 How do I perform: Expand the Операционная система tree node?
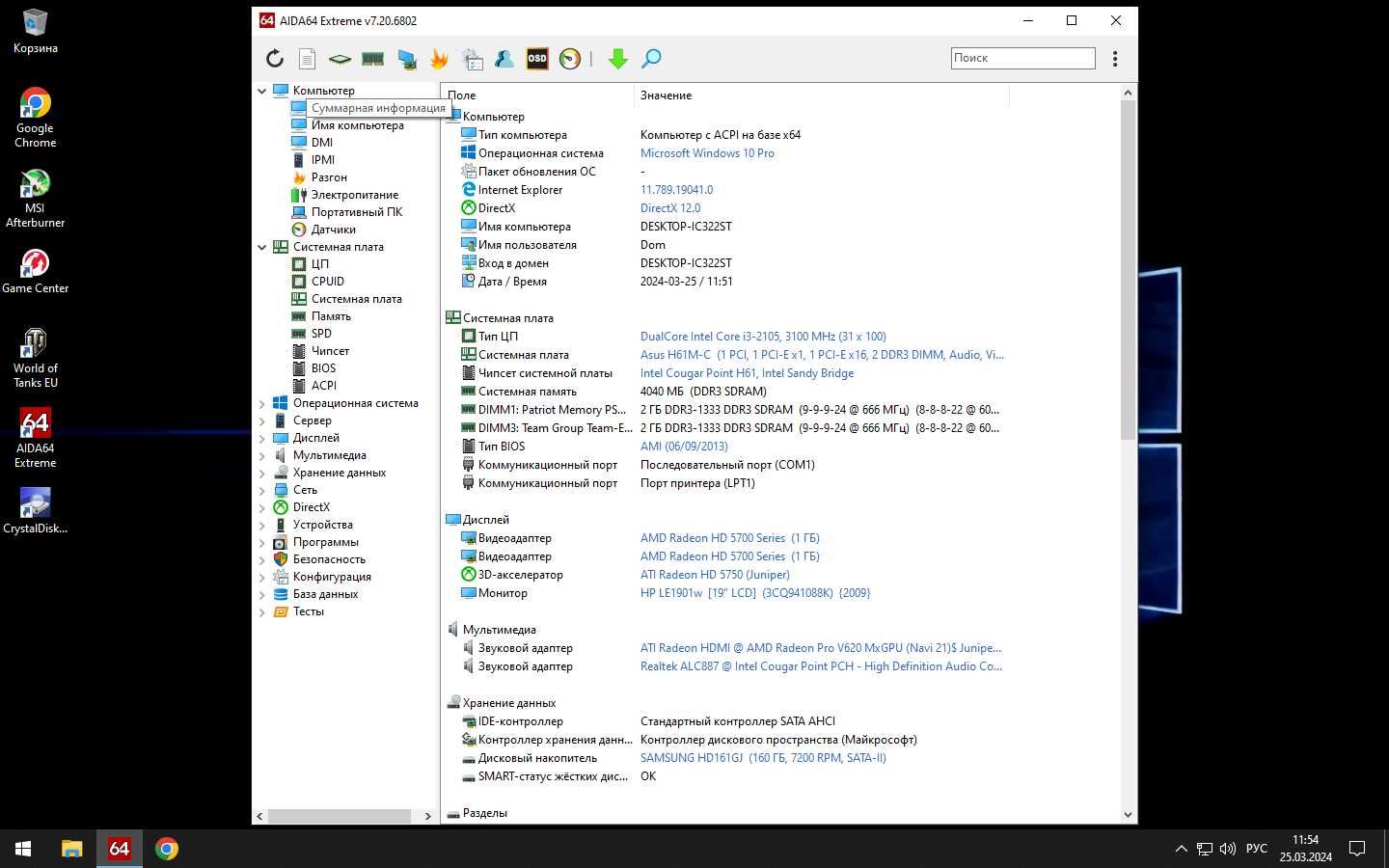(261, 403)
